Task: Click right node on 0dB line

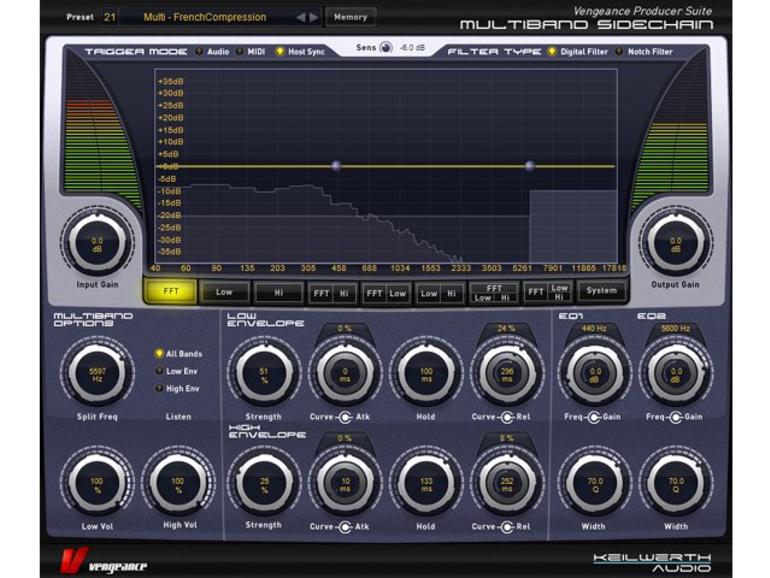Action: pos(529,166)
